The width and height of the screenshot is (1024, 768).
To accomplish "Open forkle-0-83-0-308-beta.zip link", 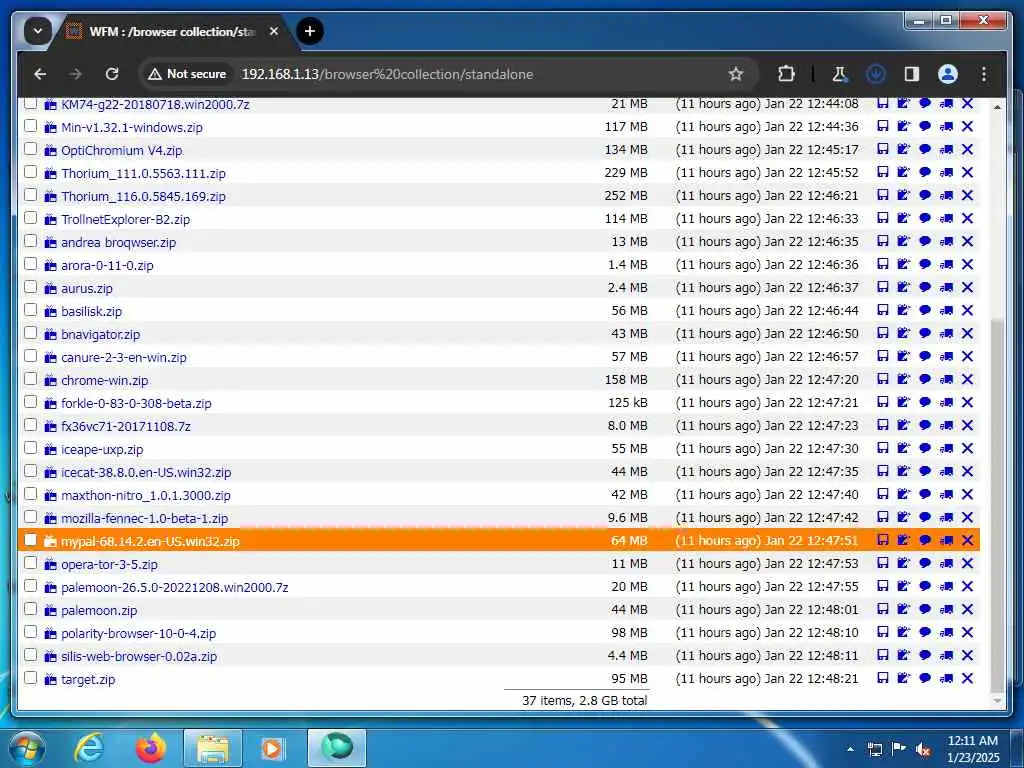I will pos(136,404).
